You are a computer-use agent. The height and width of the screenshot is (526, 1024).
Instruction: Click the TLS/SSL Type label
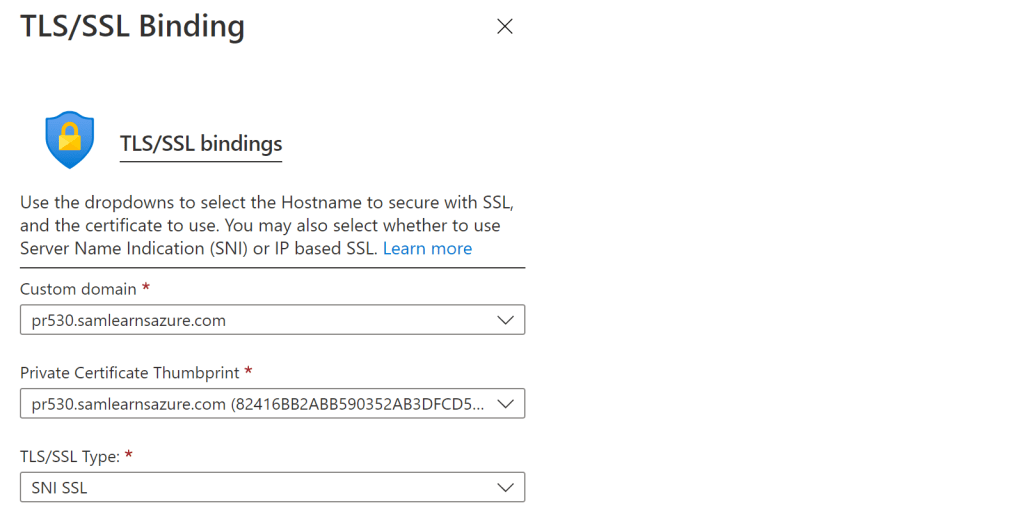point(69,456)
